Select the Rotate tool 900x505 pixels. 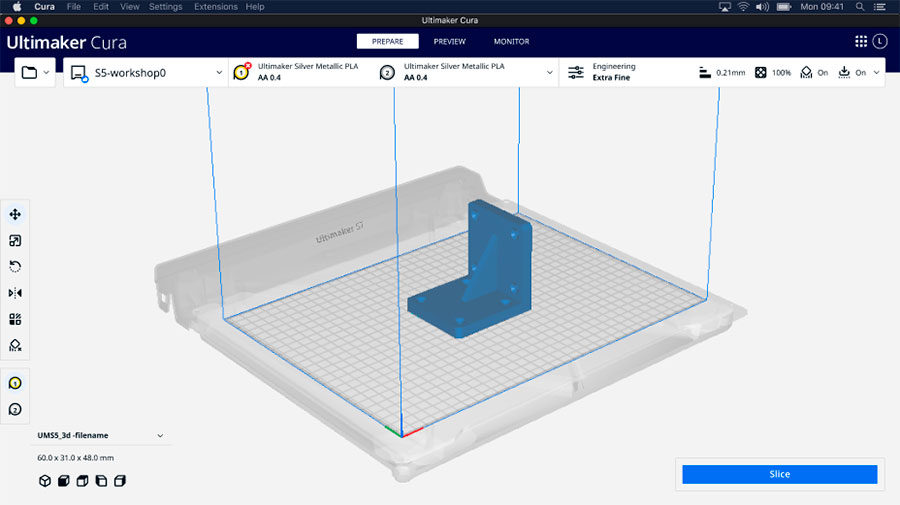(x=15, y=267)
